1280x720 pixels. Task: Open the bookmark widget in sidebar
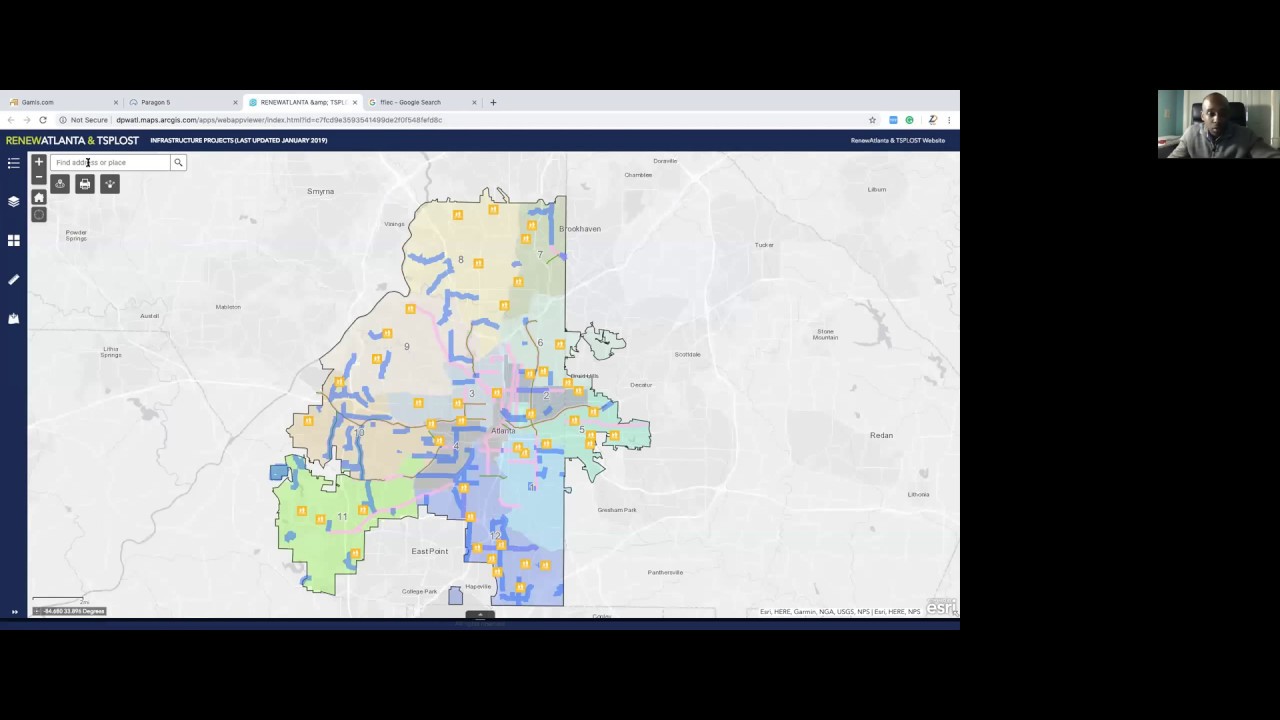click(13, 319)
